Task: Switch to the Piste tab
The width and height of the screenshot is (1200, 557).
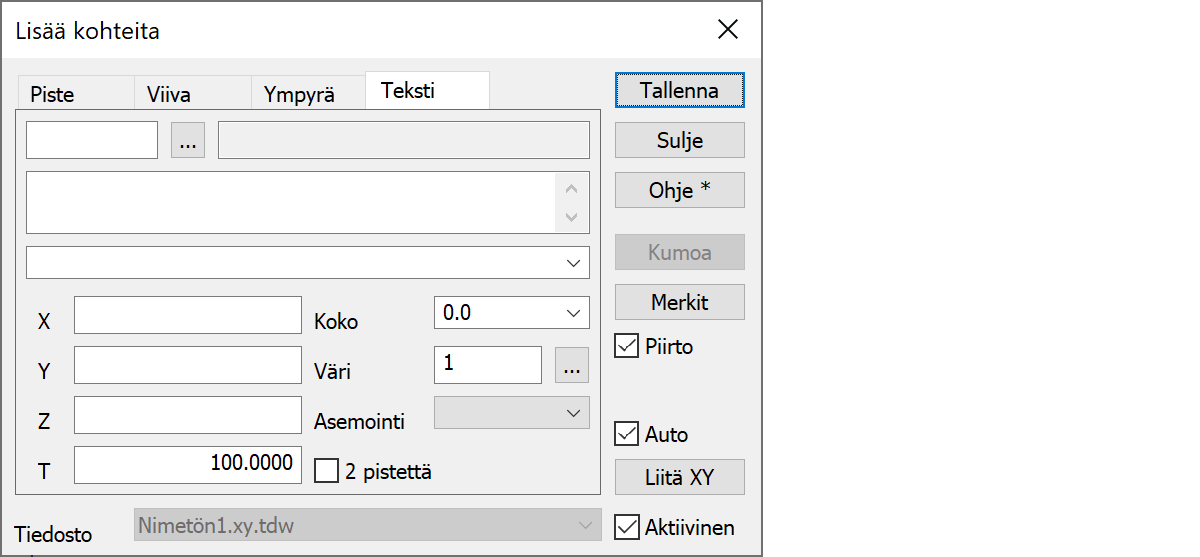Action: click(x=52, y=95)
